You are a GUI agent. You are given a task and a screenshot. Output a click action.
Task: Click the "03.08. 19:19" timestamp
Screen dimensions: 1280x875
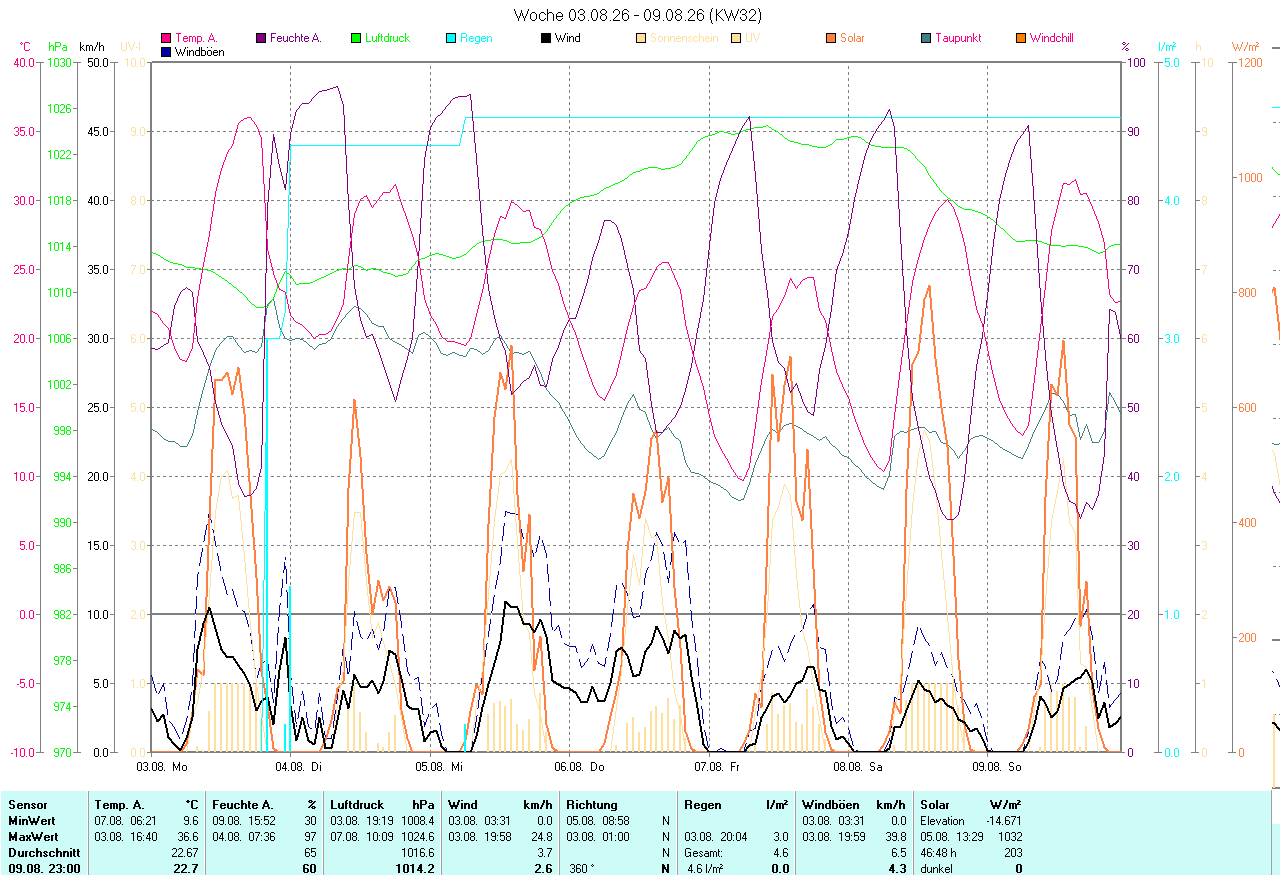[x=361, y=821]
